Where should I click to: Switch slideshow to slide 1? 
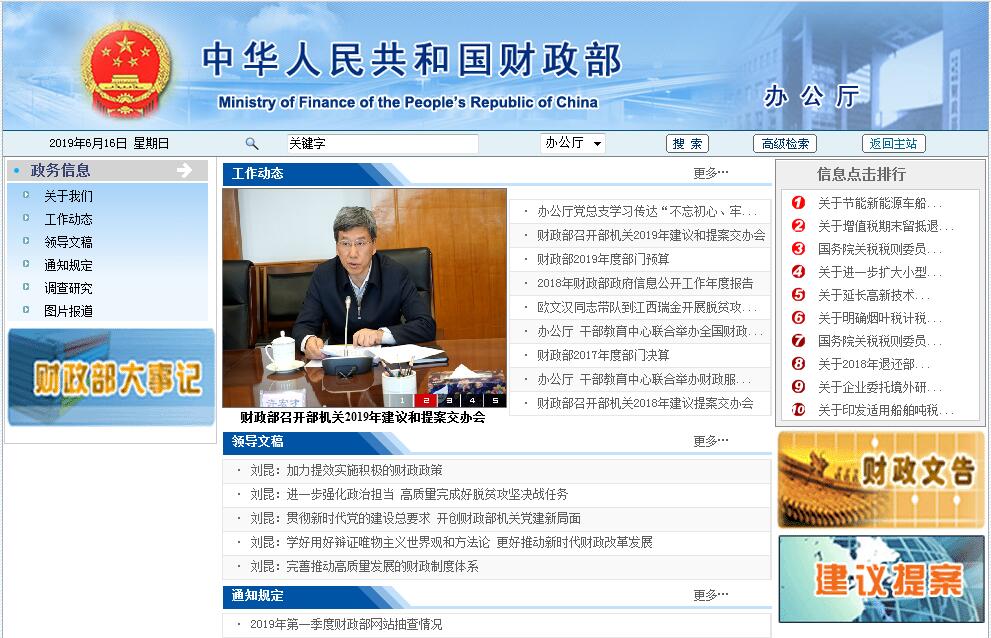[x=403, y=400]
